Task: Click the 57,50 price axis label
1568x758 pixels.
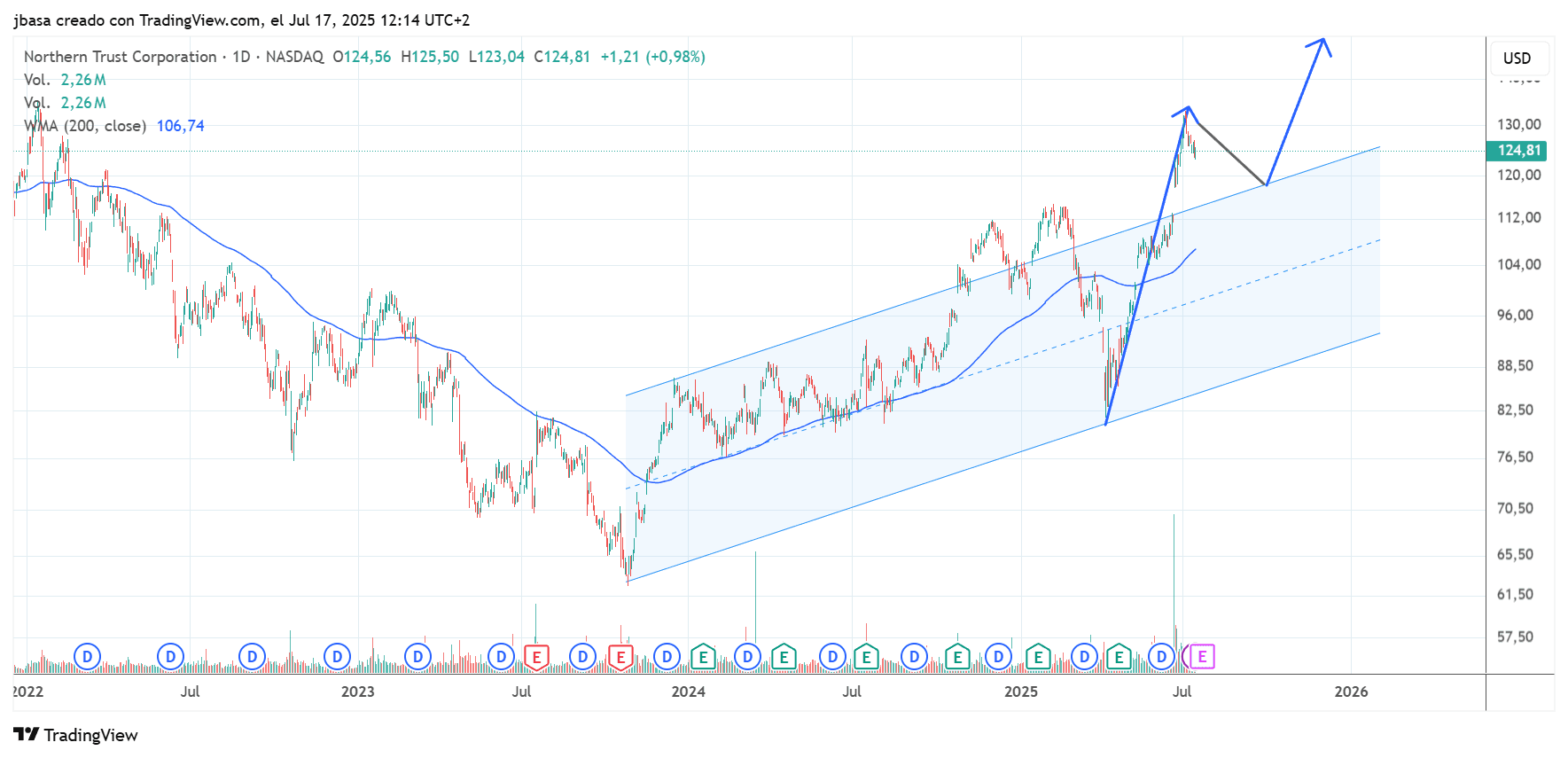Action: pyautogui.click(x=1516, y=637)
